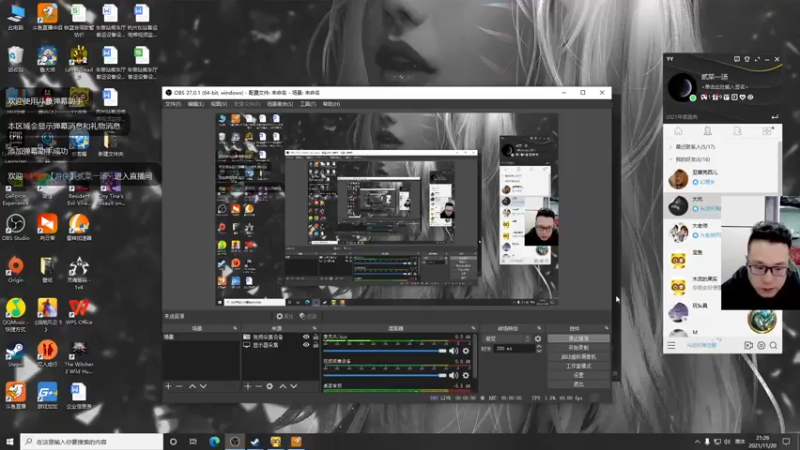This screenshot has width=800, height=450.
Task: Open 文件(F) menu in OBS
Action: [x=173, y=104]
